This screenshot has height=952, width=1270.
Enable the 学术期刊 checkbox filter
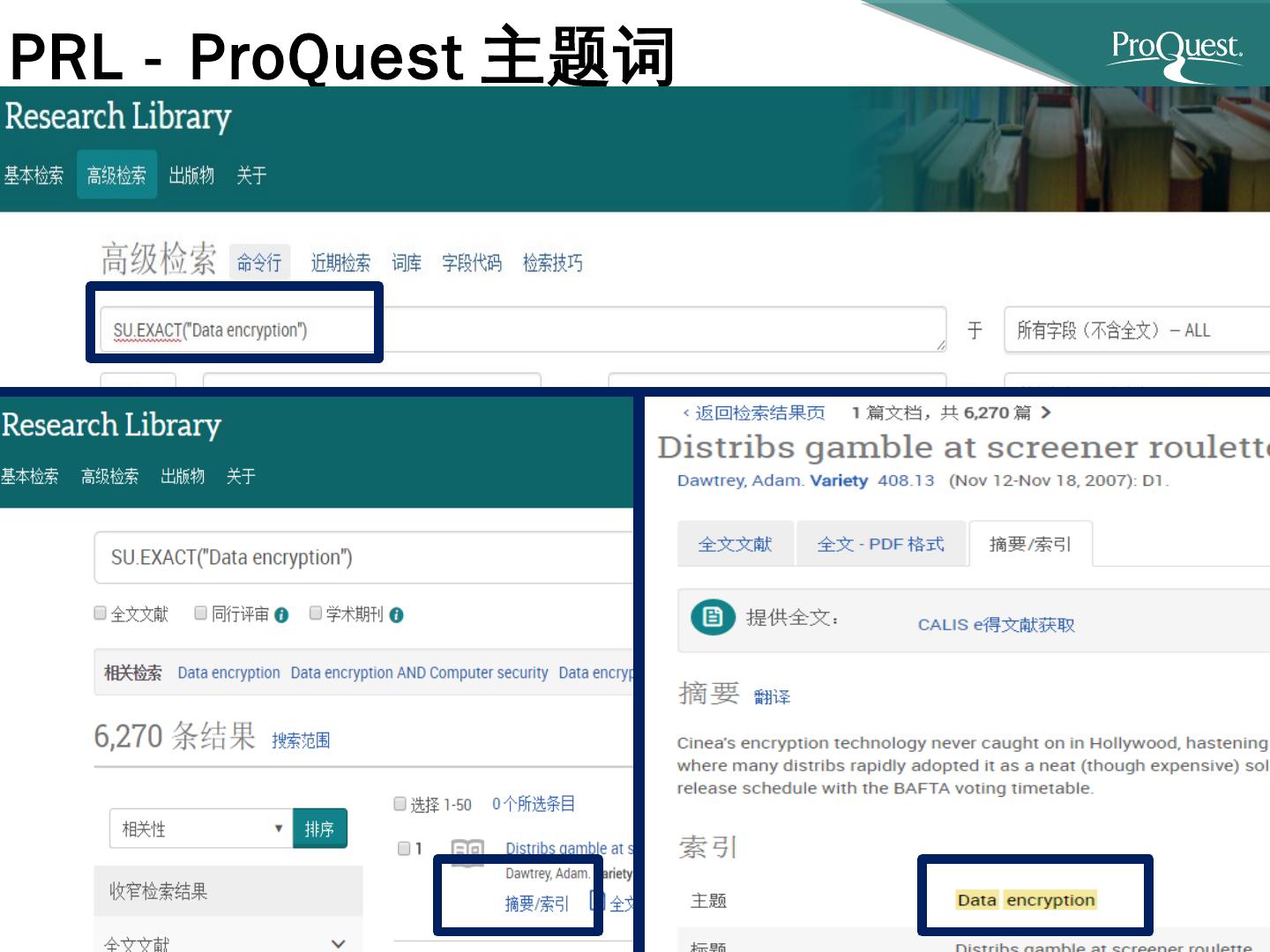(316, 613)
